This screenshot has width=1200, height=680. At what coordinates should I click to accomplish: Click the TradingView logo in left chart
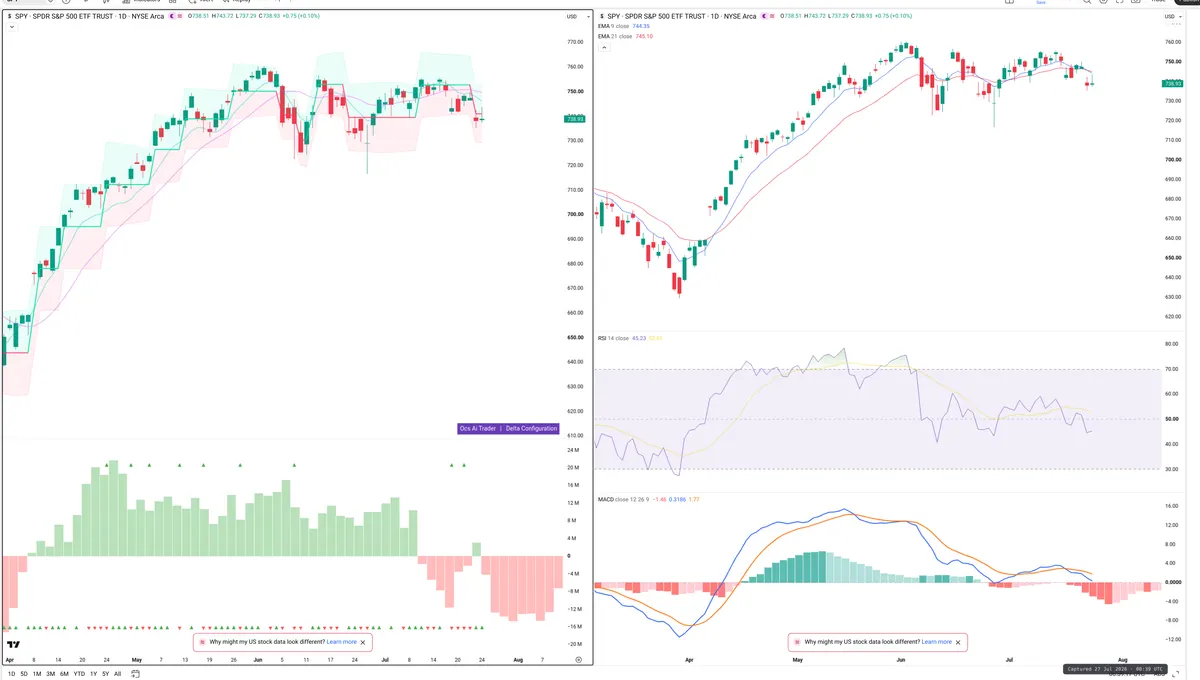coord(14,646)
